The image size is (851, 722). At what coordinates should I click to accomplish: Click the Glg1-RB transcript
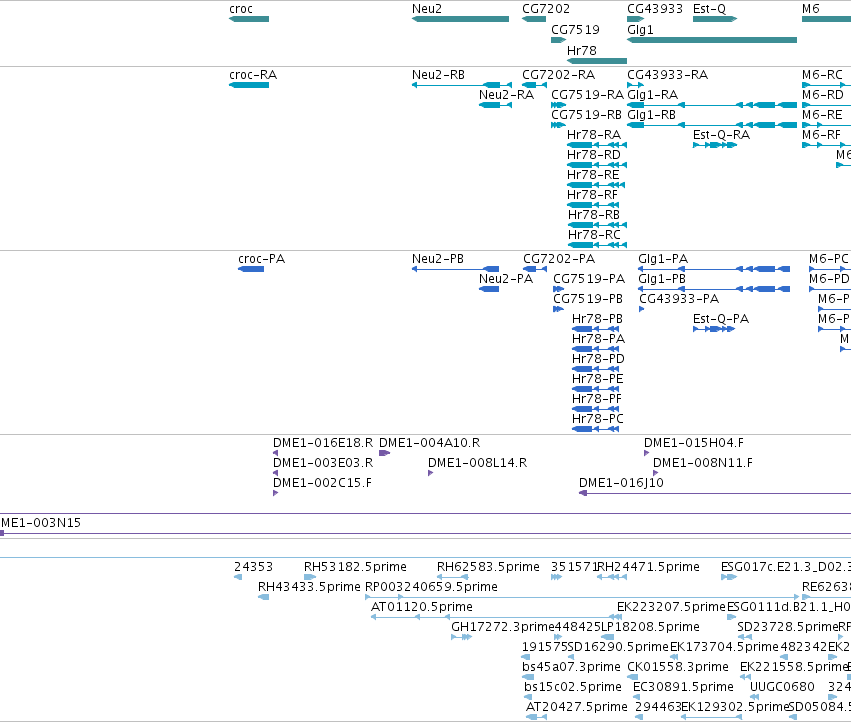click(x=712, y=125)
